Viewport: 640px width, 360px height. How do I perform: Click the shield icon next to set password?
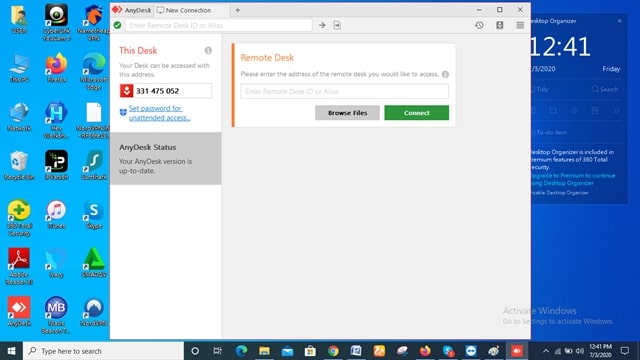click(x=123, y=112)
